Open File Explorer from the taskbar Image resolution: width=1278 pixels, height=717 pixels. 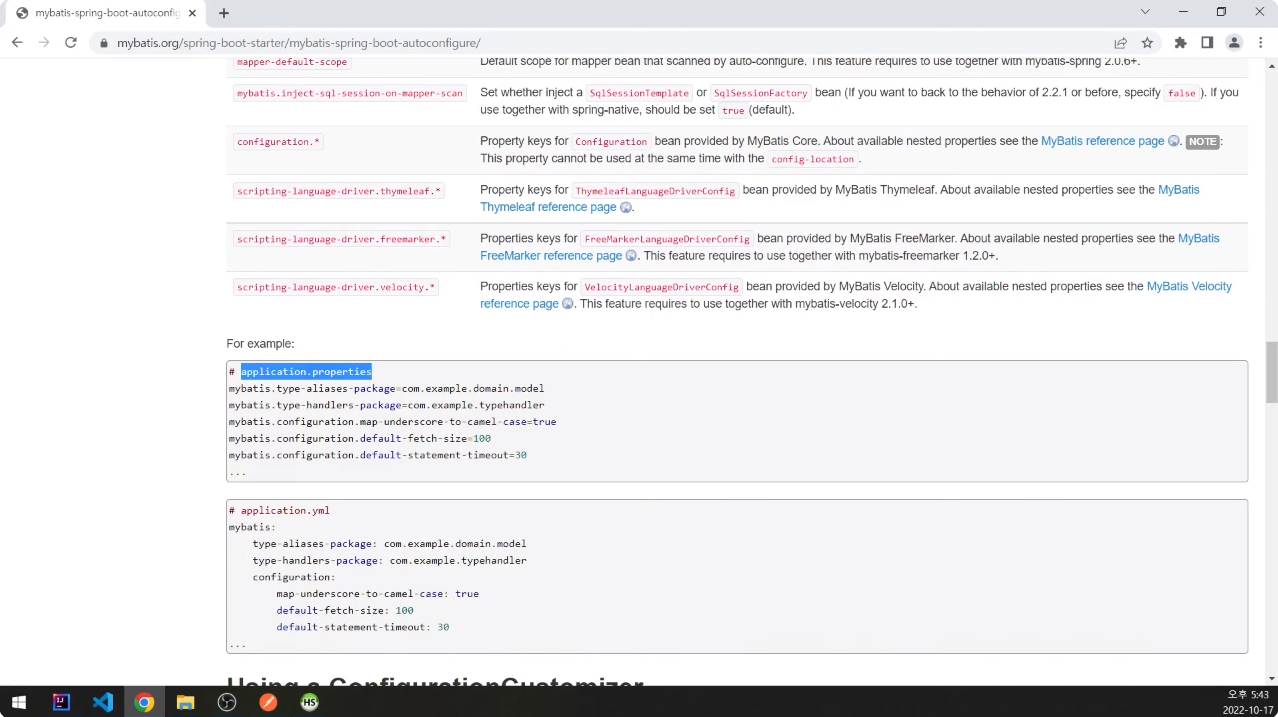pyautogui.click(x=185, y=702)
